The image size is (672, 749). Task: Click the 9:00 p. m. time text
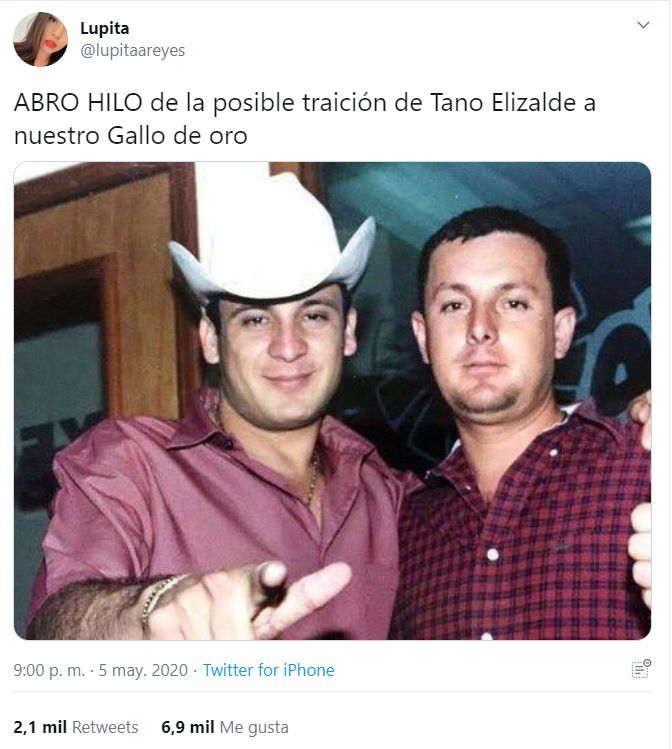tap(49, 670)
